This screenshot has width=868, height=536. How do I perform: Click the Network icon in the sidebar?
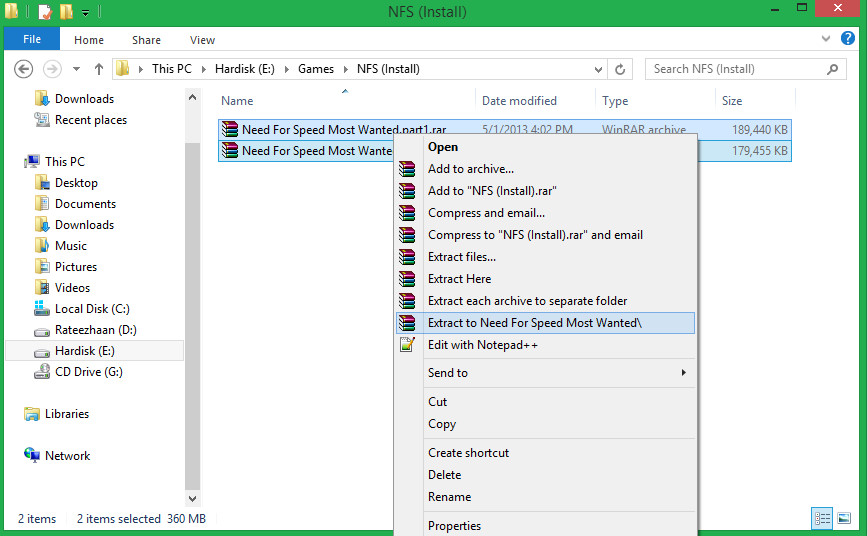pyautogui.click(x=32, y=455)
